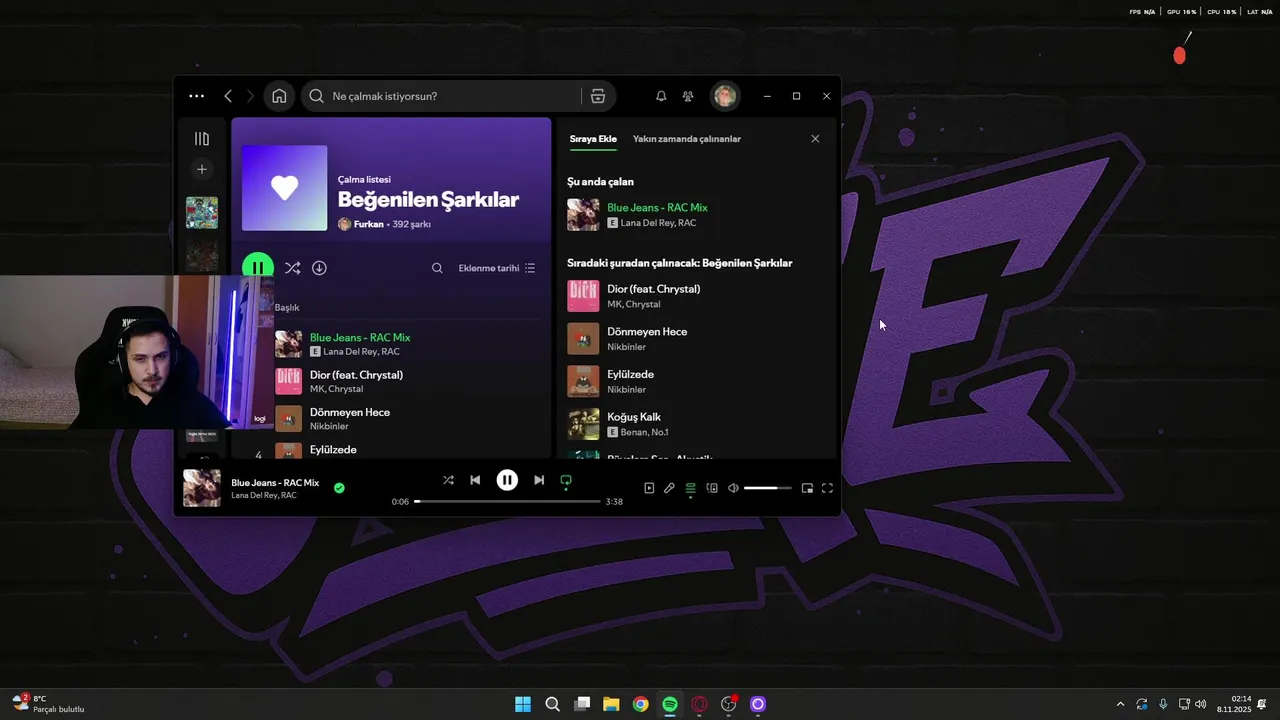Go forward with the right arrow
1280x720 pixels.
click(250, 96)
